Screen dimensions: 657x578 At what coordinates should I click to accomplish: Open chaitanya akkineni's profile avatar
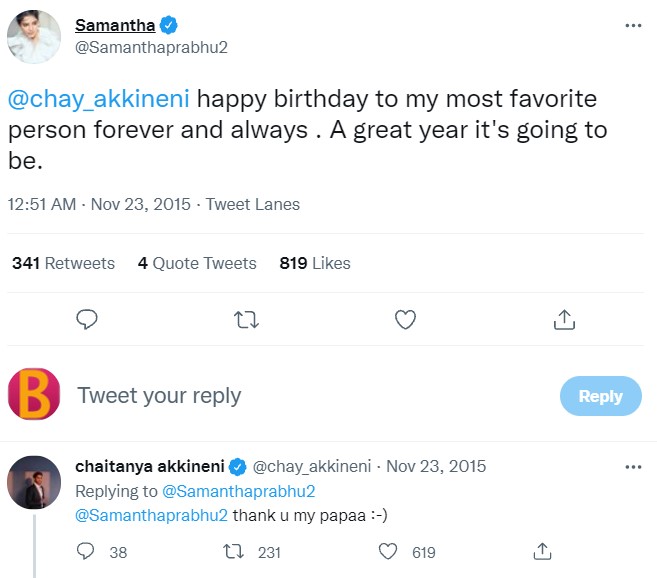(34, 484)
